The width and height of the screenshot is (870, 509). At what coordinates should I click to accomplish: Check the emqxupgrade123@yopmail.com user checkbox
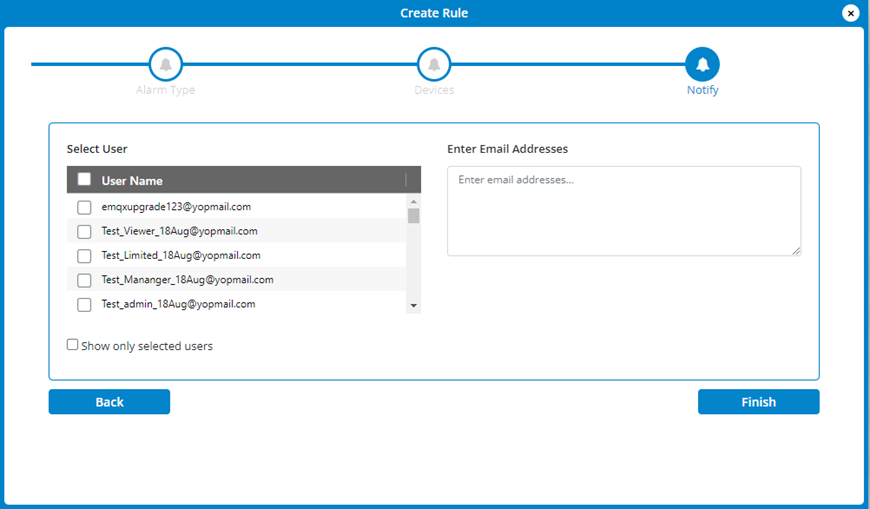point(84,207)
